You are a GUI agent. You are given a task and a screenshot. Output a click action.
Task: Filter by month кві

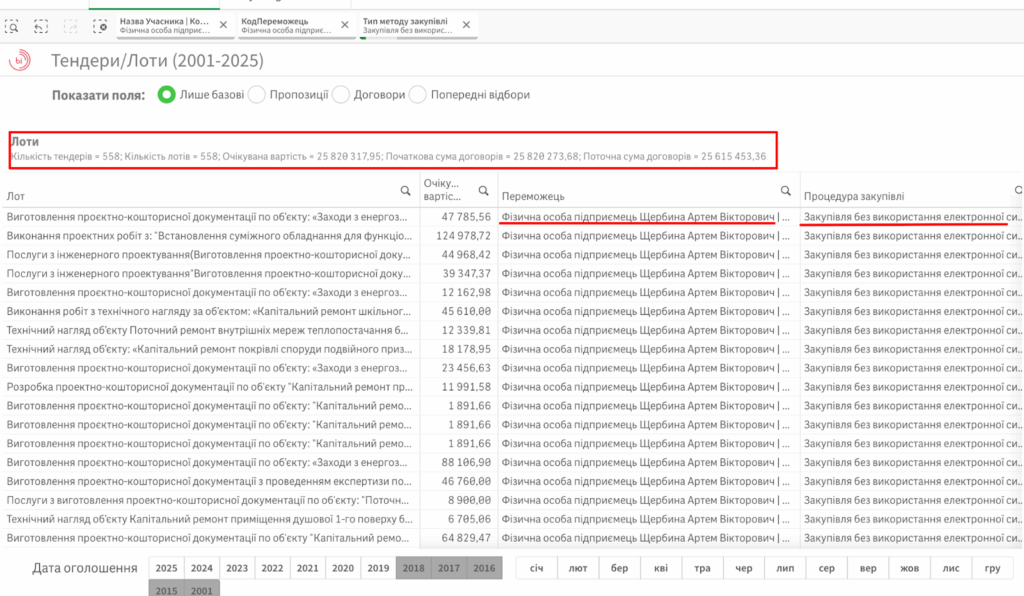click(x=661, y=568)
